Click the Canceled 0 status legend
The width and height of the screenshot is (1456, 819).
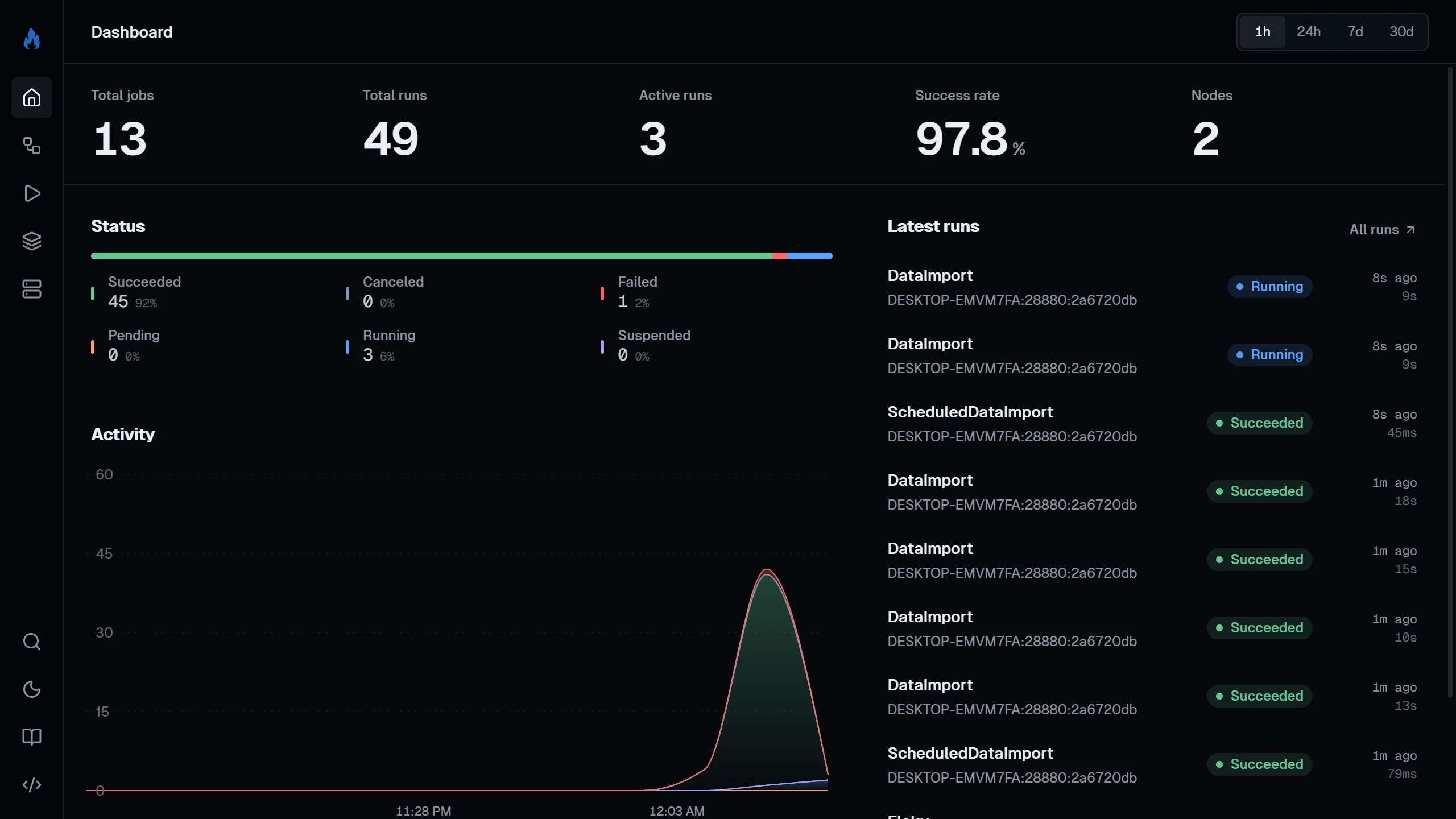point(386,292)
